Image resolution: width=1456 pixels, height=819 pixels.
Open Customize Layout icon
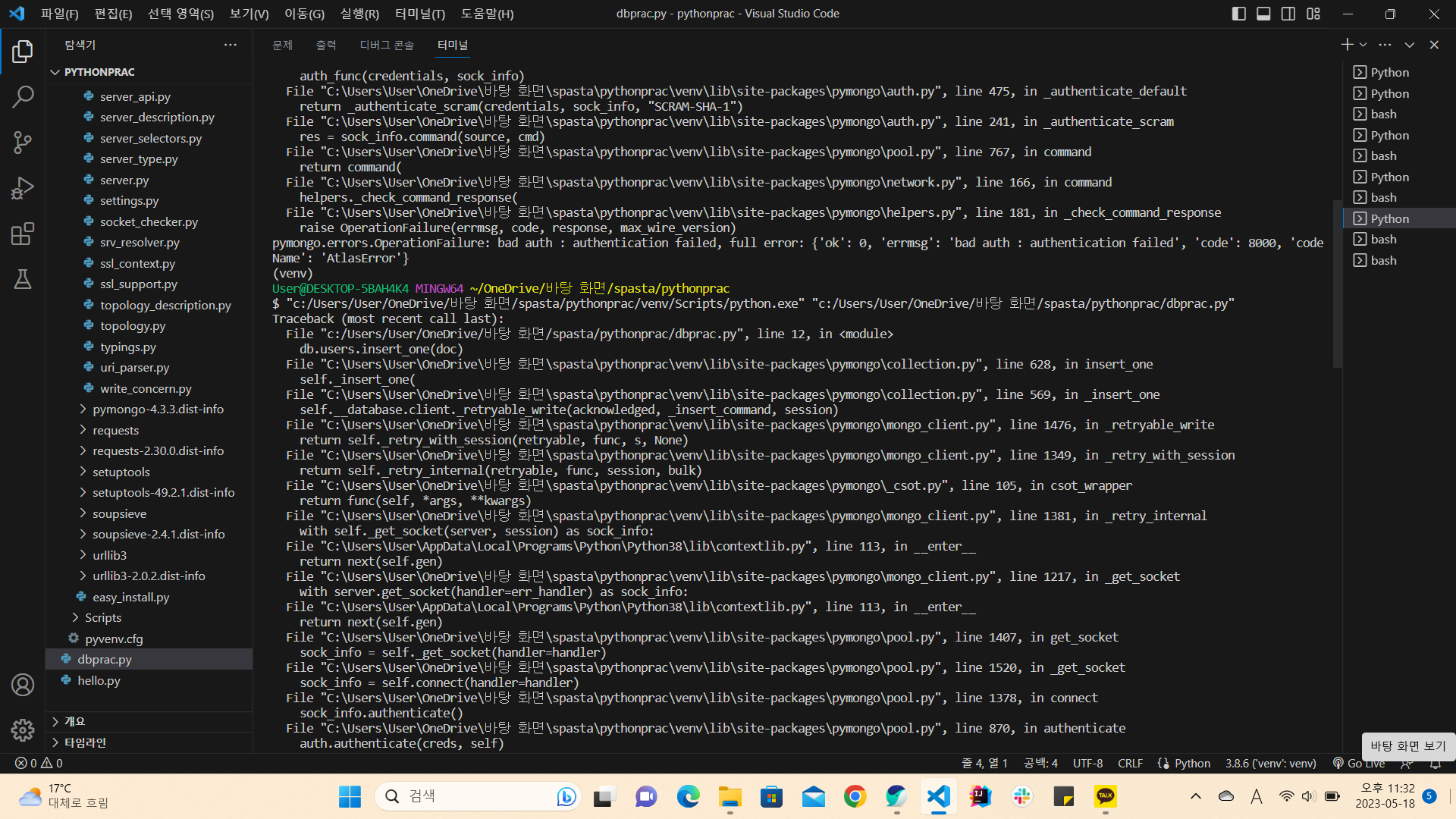click(1313, 14)
